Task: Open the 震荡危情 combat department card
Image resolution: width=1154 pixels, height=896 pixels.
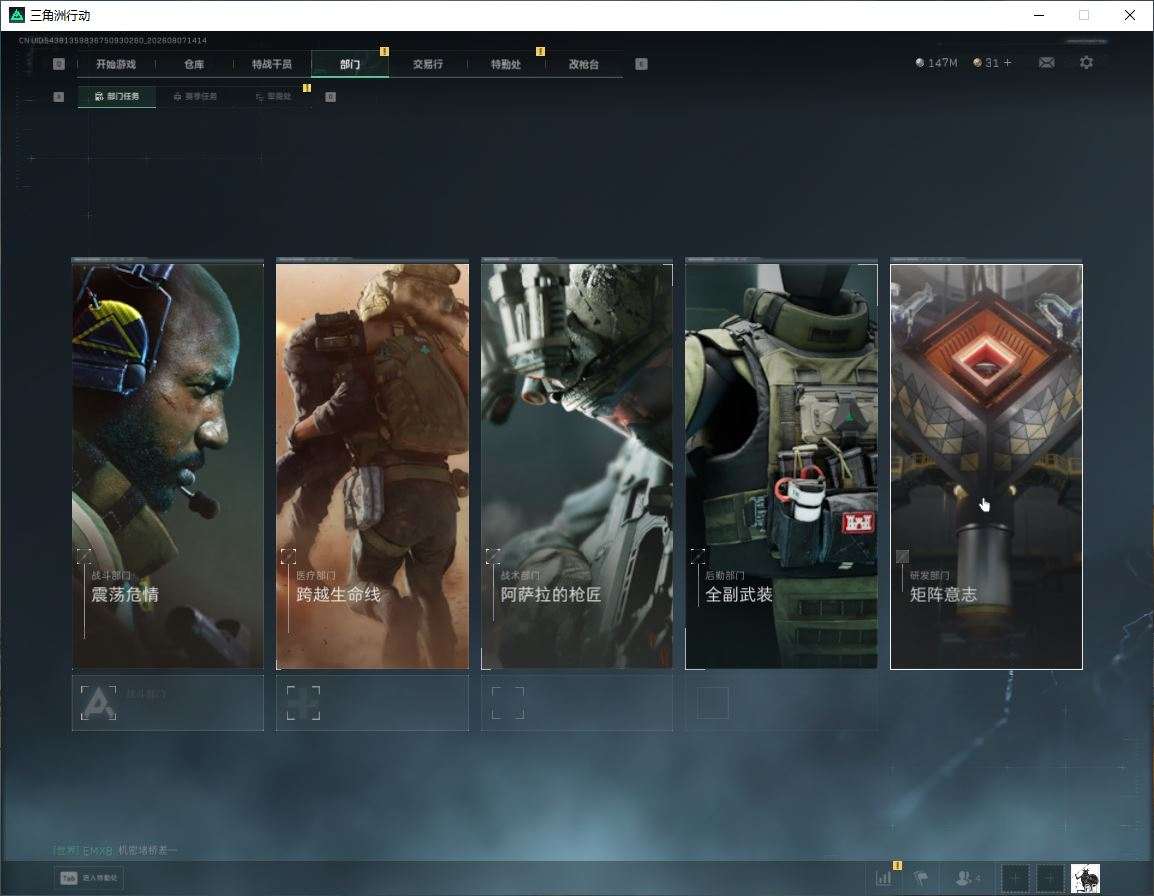Action: (168, 466)
